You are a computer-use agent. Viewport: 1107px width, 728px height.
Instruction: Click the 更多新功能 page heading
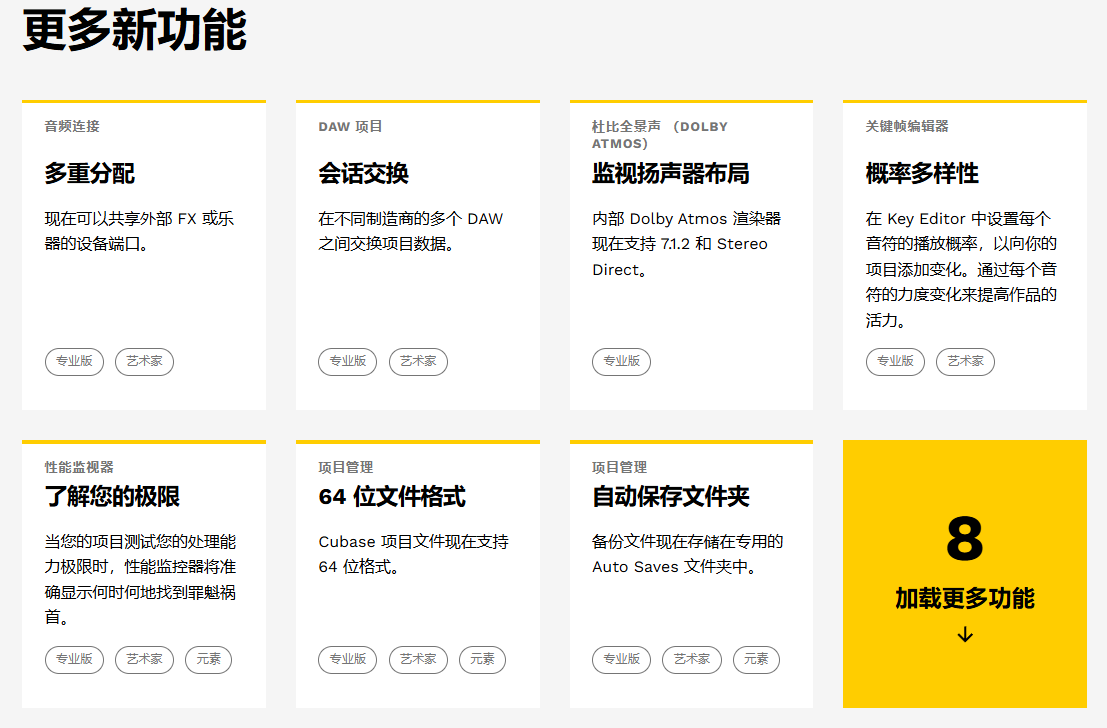pyautogui.click(x=135, y=31)
